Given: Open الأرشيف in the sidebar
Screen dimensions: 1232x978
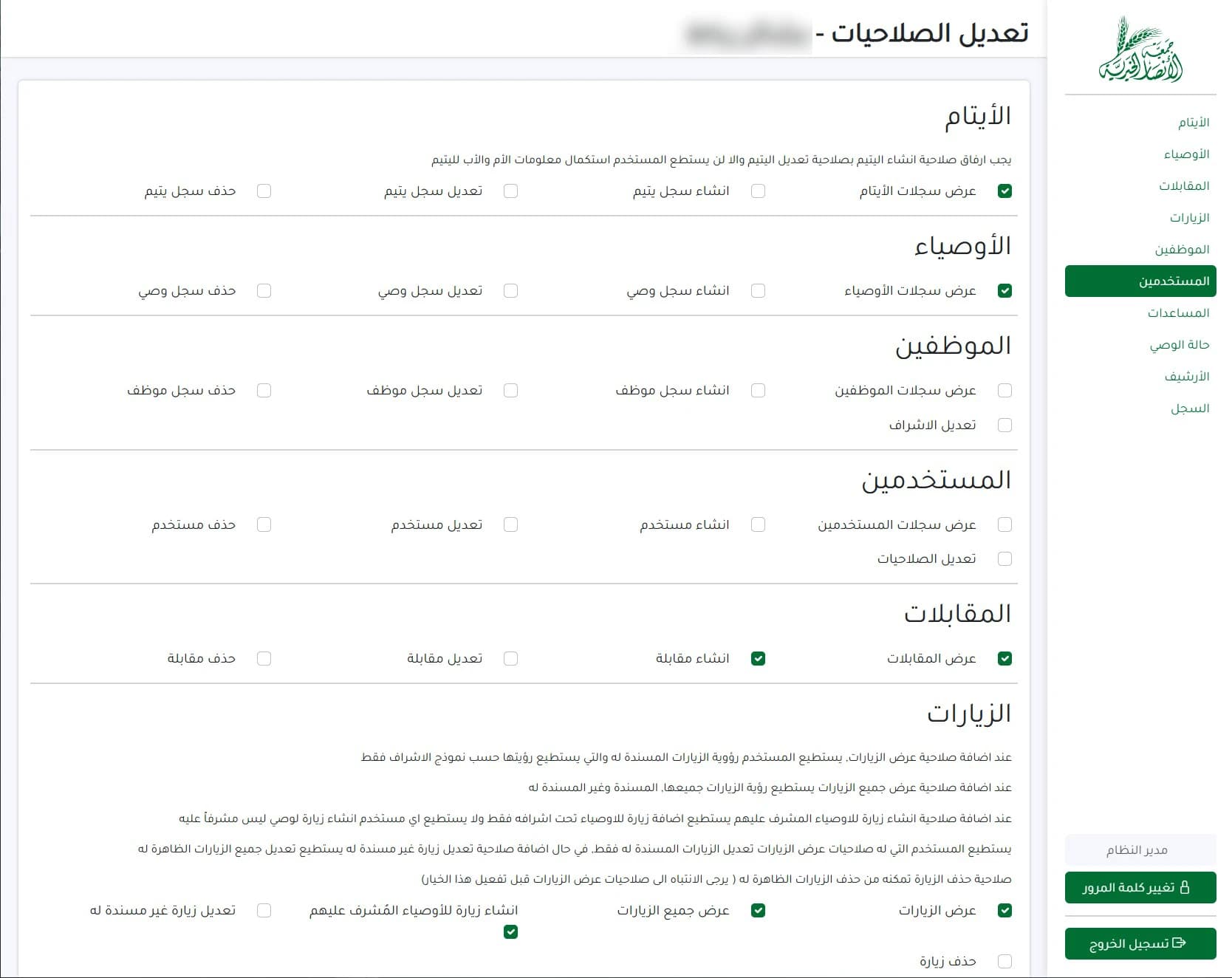Looking at the screenshot, I should [1187, 377].
